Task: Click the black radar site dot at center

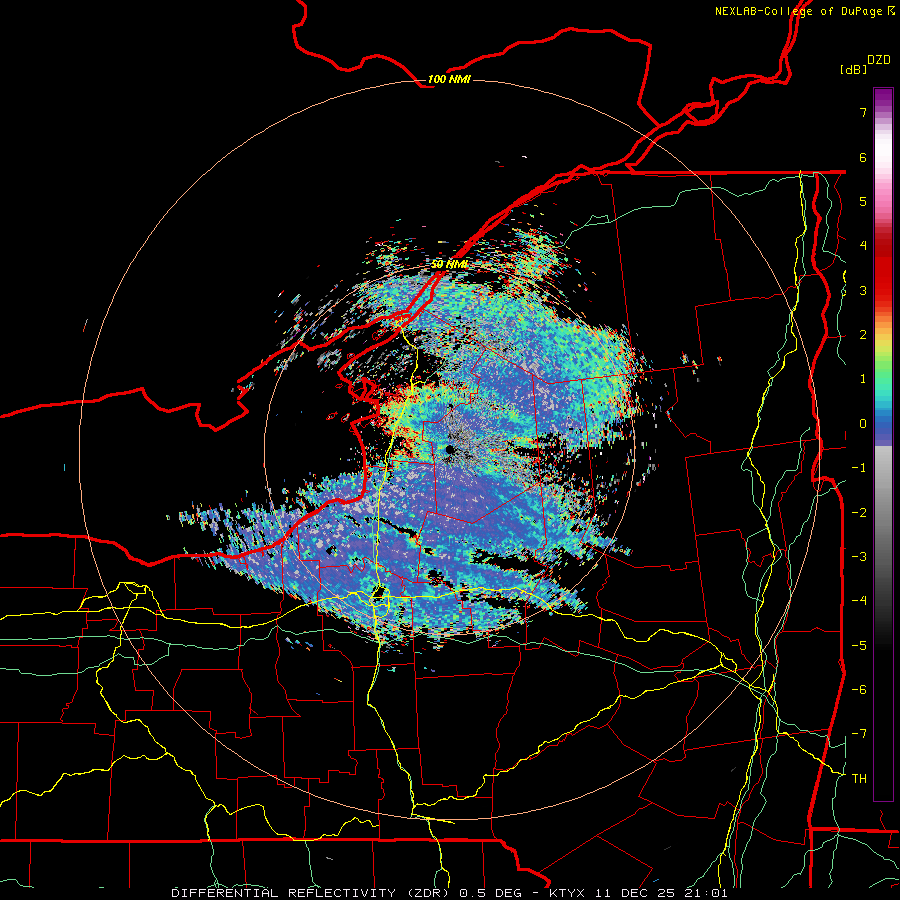Action: [449, 449]
